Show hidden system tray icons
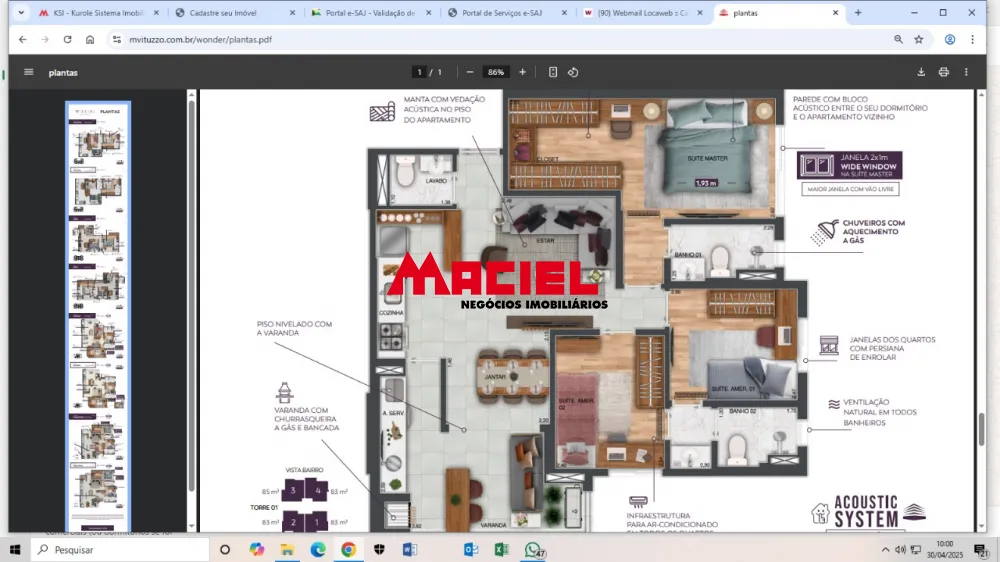The width and height of the screenshot is (1000, 562). tap(885, 549)
